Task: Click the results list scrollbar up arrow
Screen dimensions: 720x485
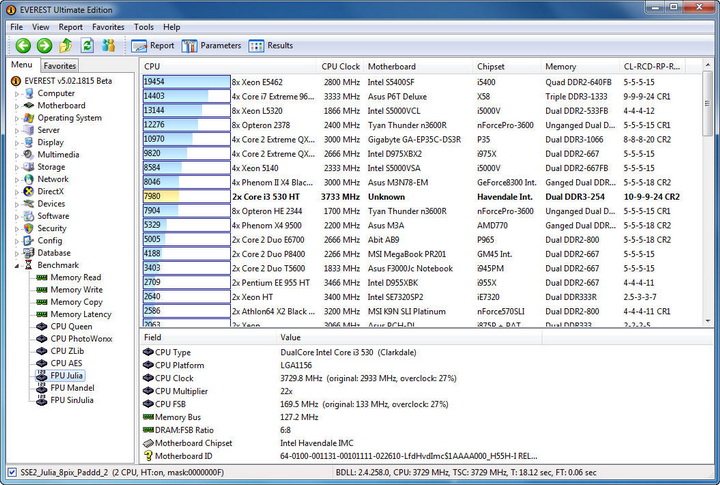Action: coord(708,65)
